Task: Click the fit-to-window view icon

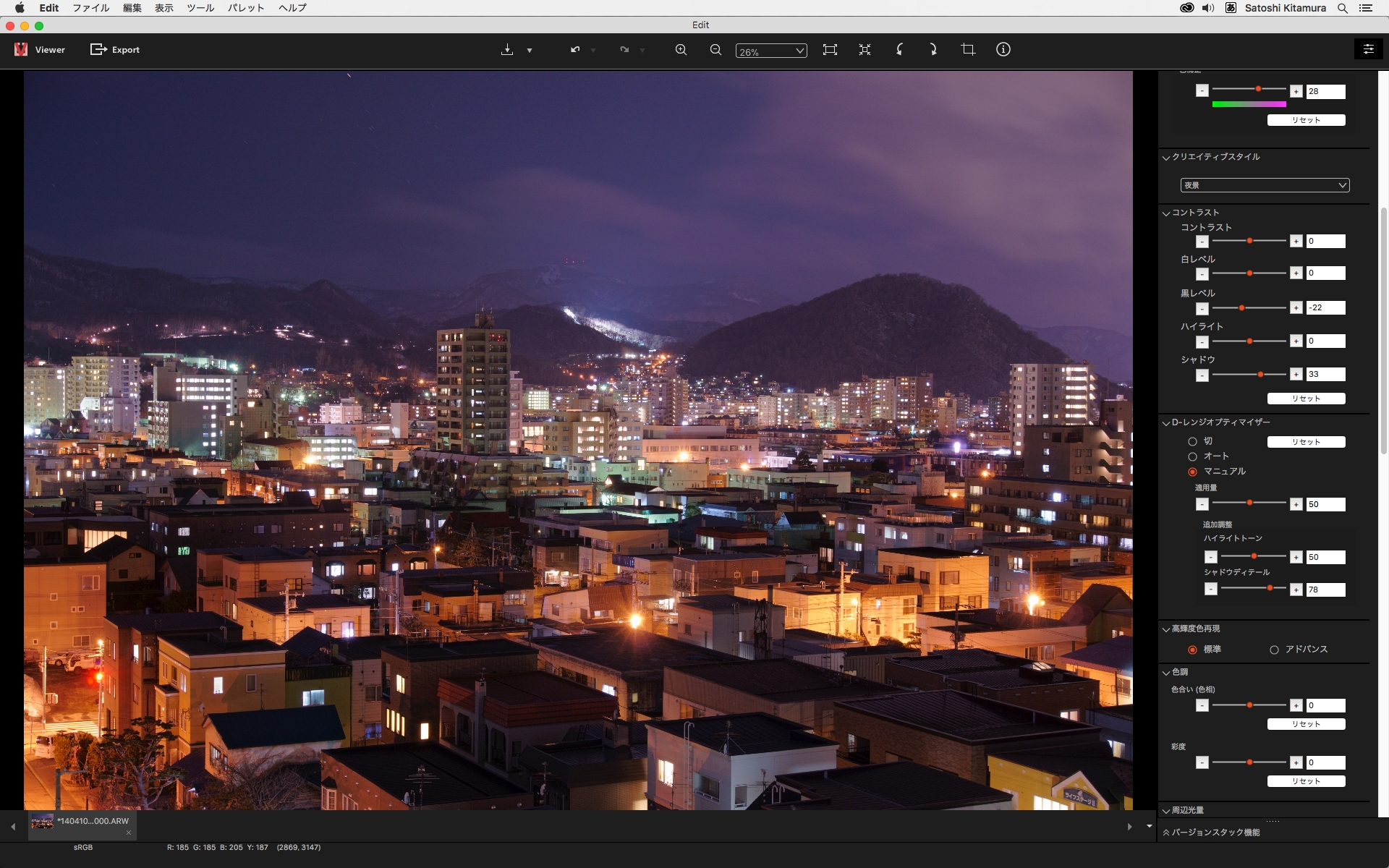Action: click(830, 50)
